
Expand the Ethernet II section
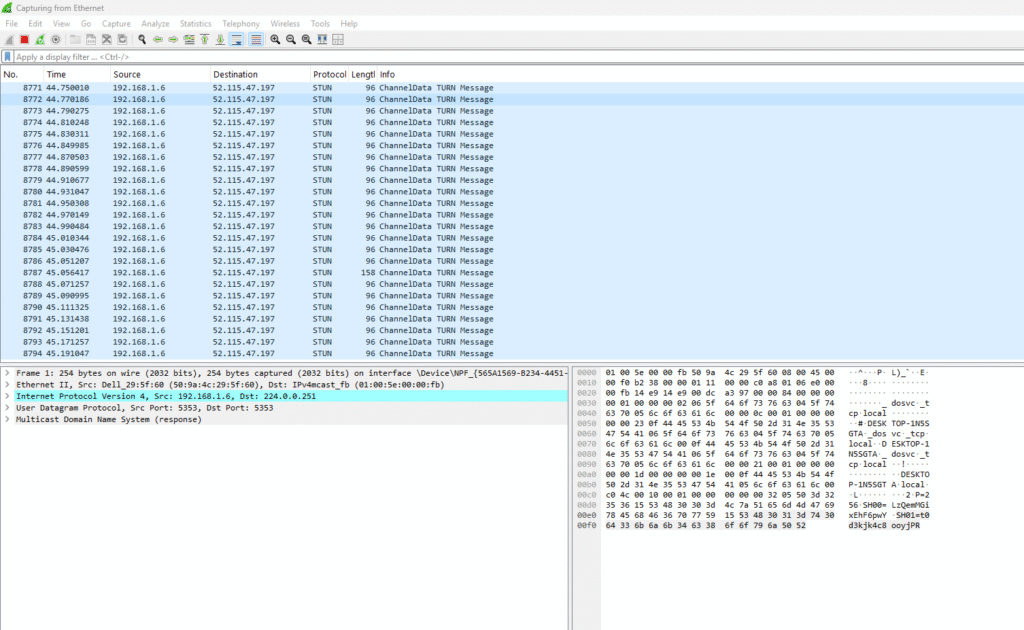[x=7, y=384]
